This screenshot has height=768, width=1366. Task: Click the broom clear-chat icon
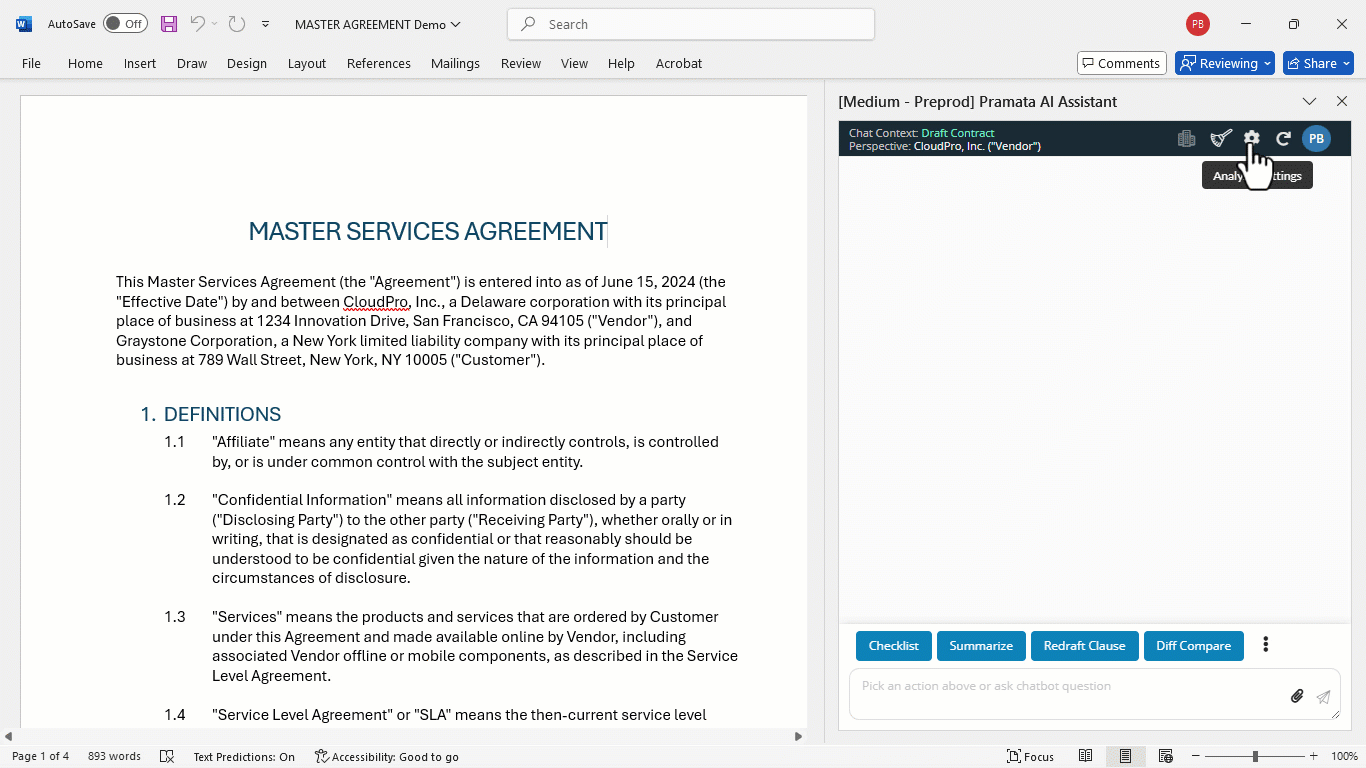pos(1220,138)
